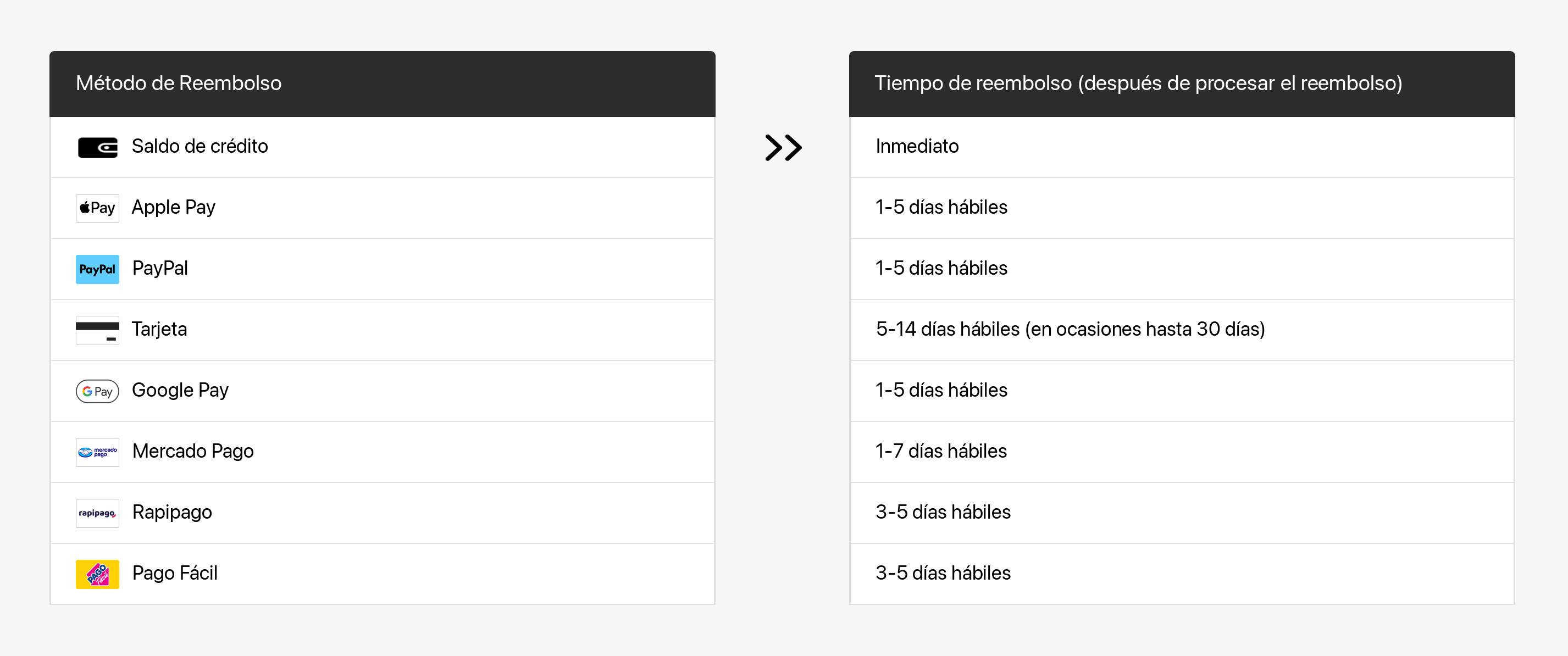Click the Saldo de crédito wallet icon
The width and height of the screenshot is (1568, 656).
point(97,147)
